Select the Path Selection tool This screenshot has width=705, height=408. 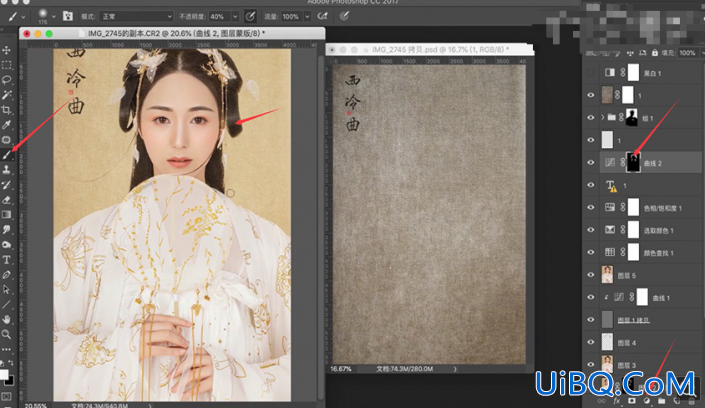tap(6, 289)
